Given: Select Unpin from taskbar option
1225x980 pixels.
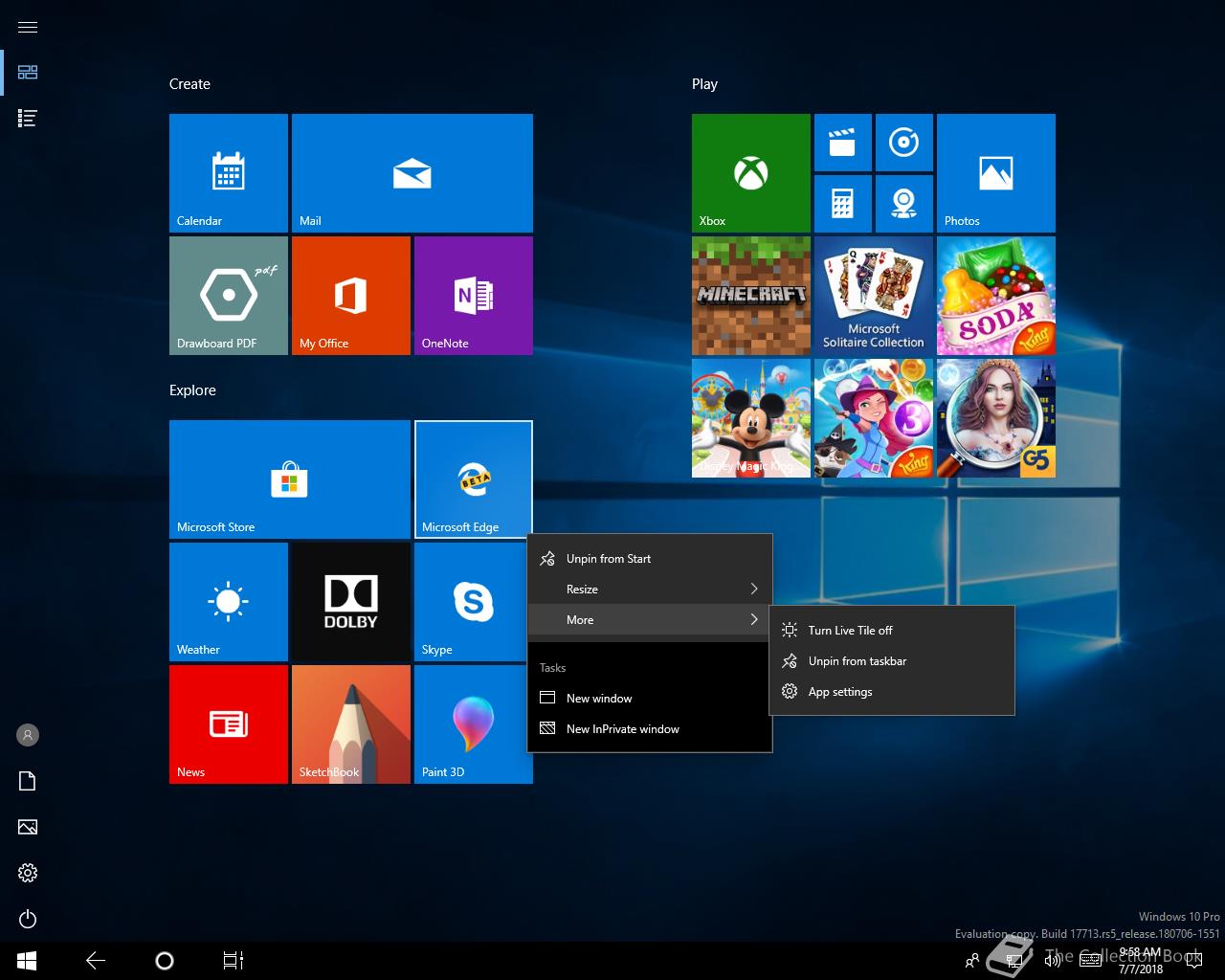Looking at the screenshot, I should (857, 661).
